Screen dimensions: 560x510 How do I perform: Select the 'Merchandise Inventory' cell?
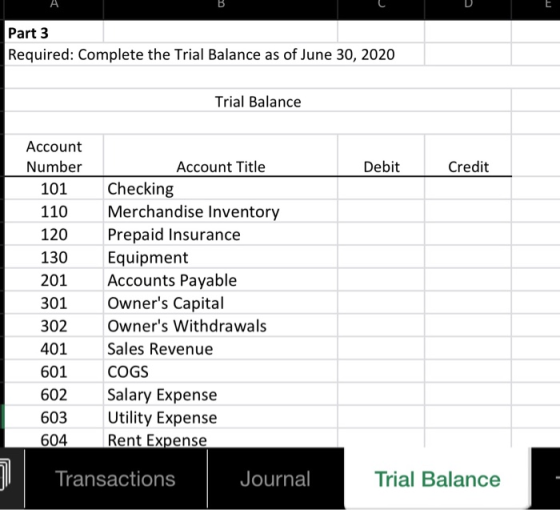pyautogui.click(x=220, y=211)
